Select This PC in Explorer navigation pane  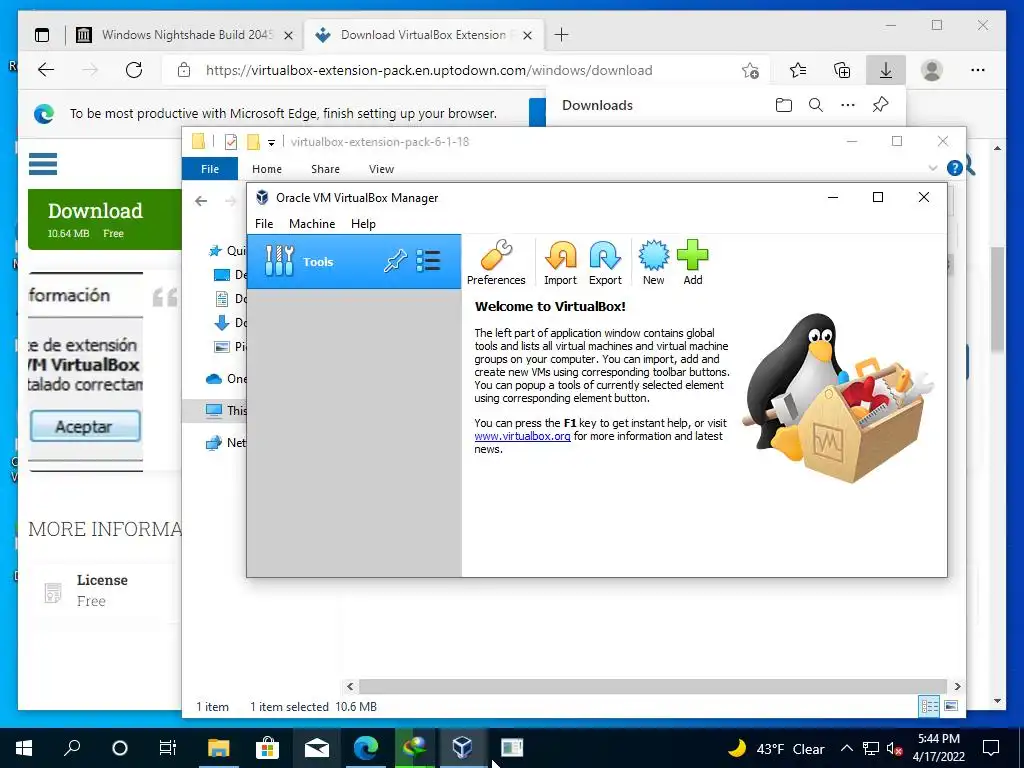[226, 411]
